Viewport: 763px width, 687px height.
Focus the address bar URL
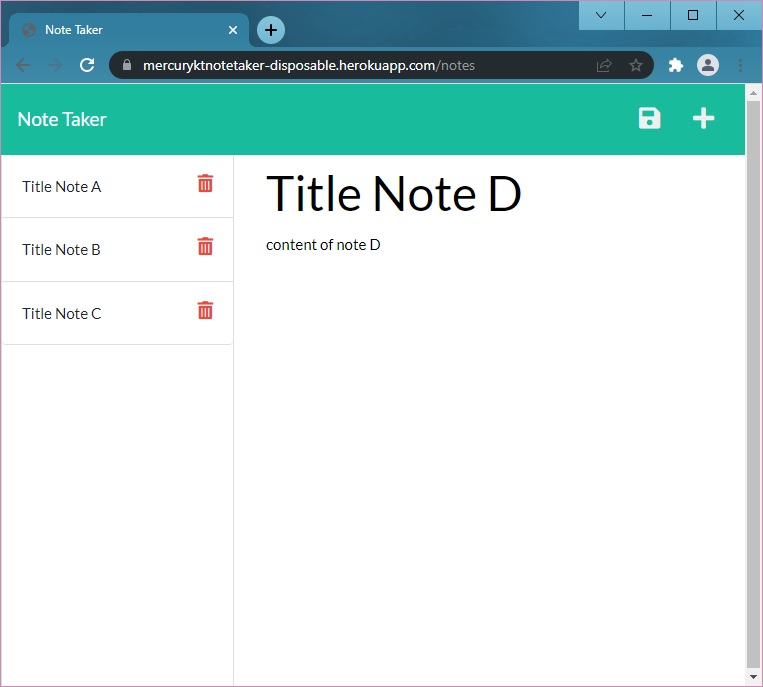point(309,65)
